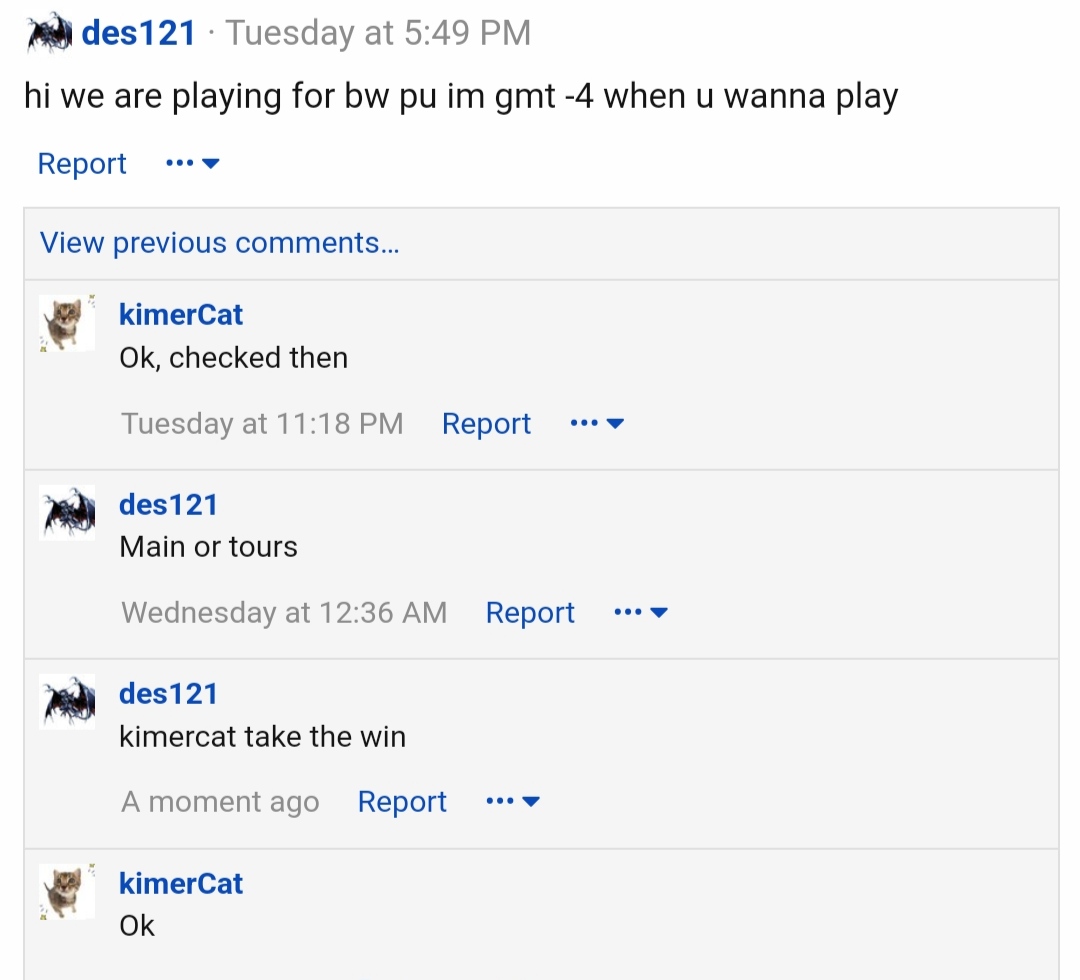
Task: Click des121's avatar on 'kimercat take the win'
Action: [67, 702]
